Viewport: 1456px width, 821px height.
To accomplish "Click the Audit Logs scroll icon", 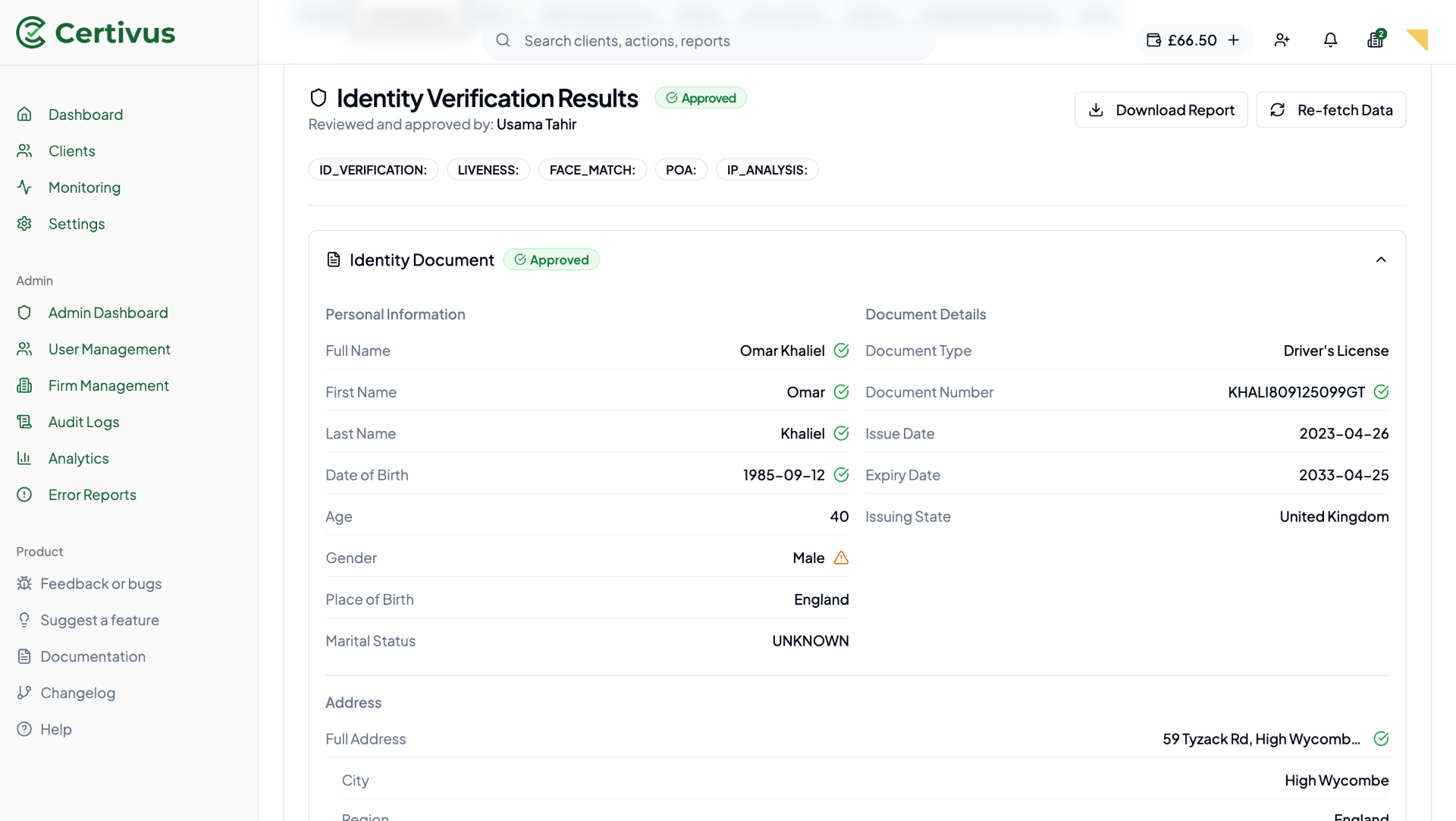I will click(x=24, y=422).
